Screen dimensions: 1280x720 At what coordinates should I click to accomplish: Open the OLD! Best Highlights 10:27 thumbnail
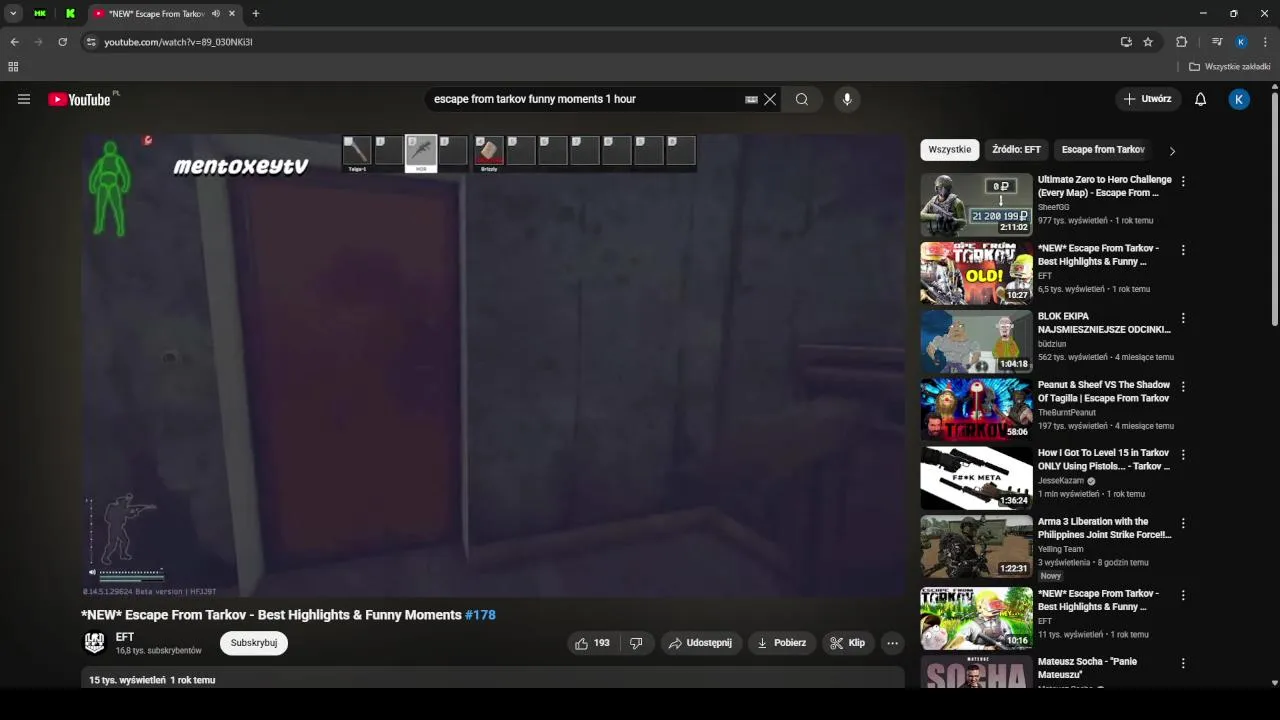click(x=976, y=273)
